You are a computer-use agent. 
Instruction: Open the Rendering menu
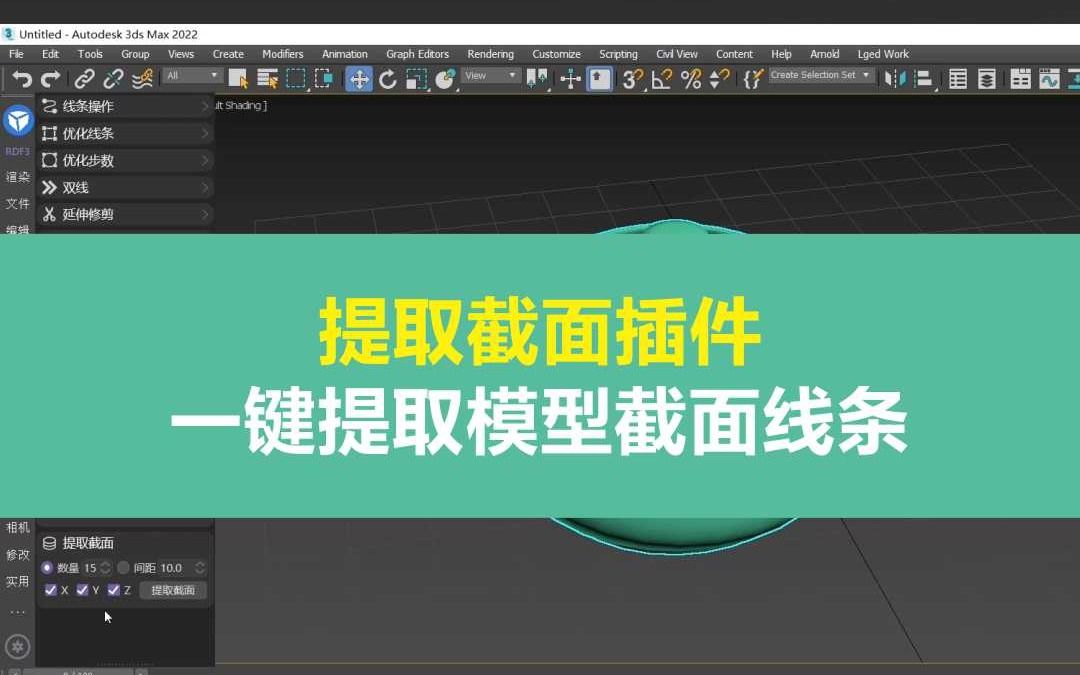tap(490, 54)
